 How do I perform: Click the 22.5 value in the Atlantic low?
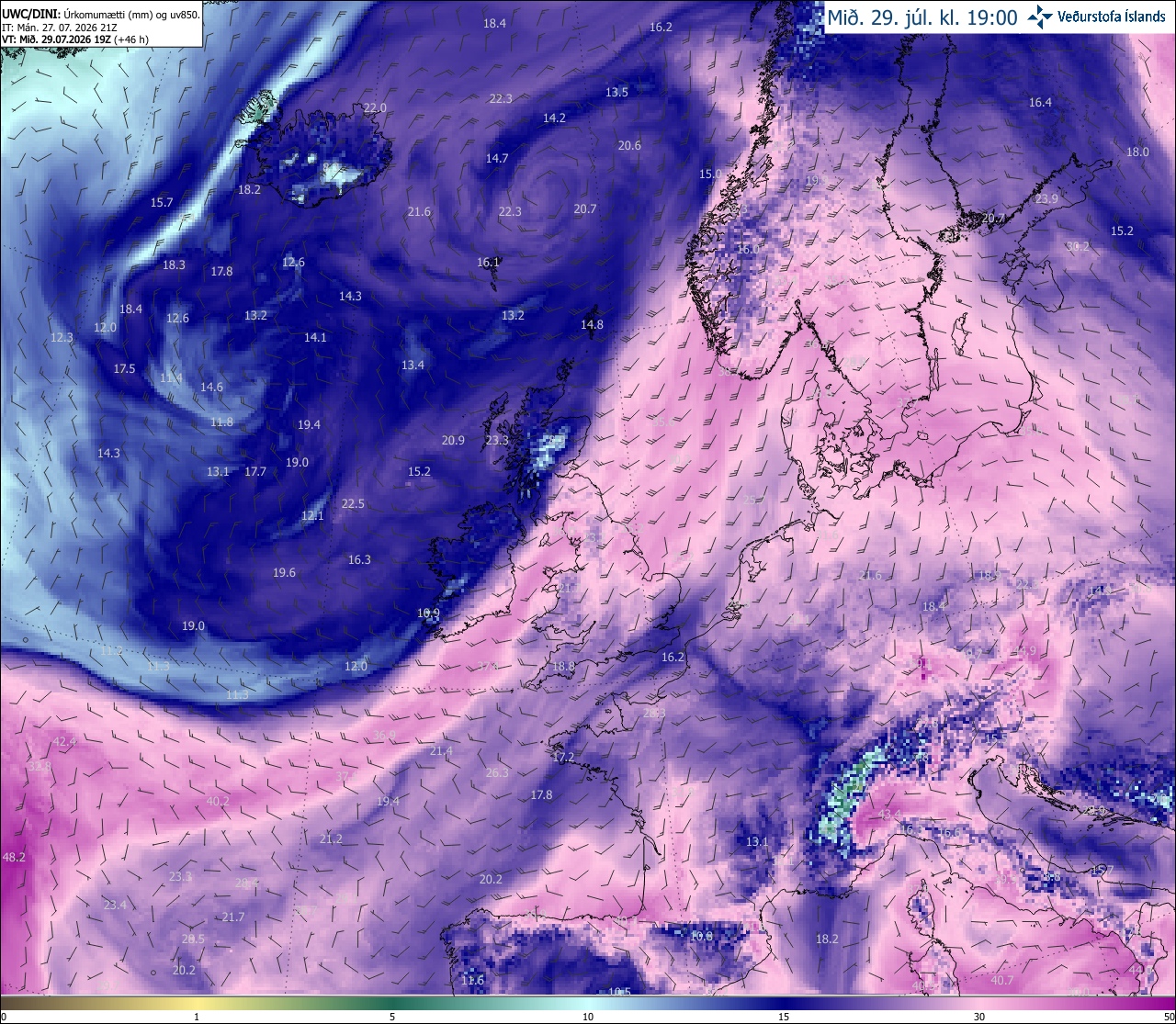click(x=353, y=503)
